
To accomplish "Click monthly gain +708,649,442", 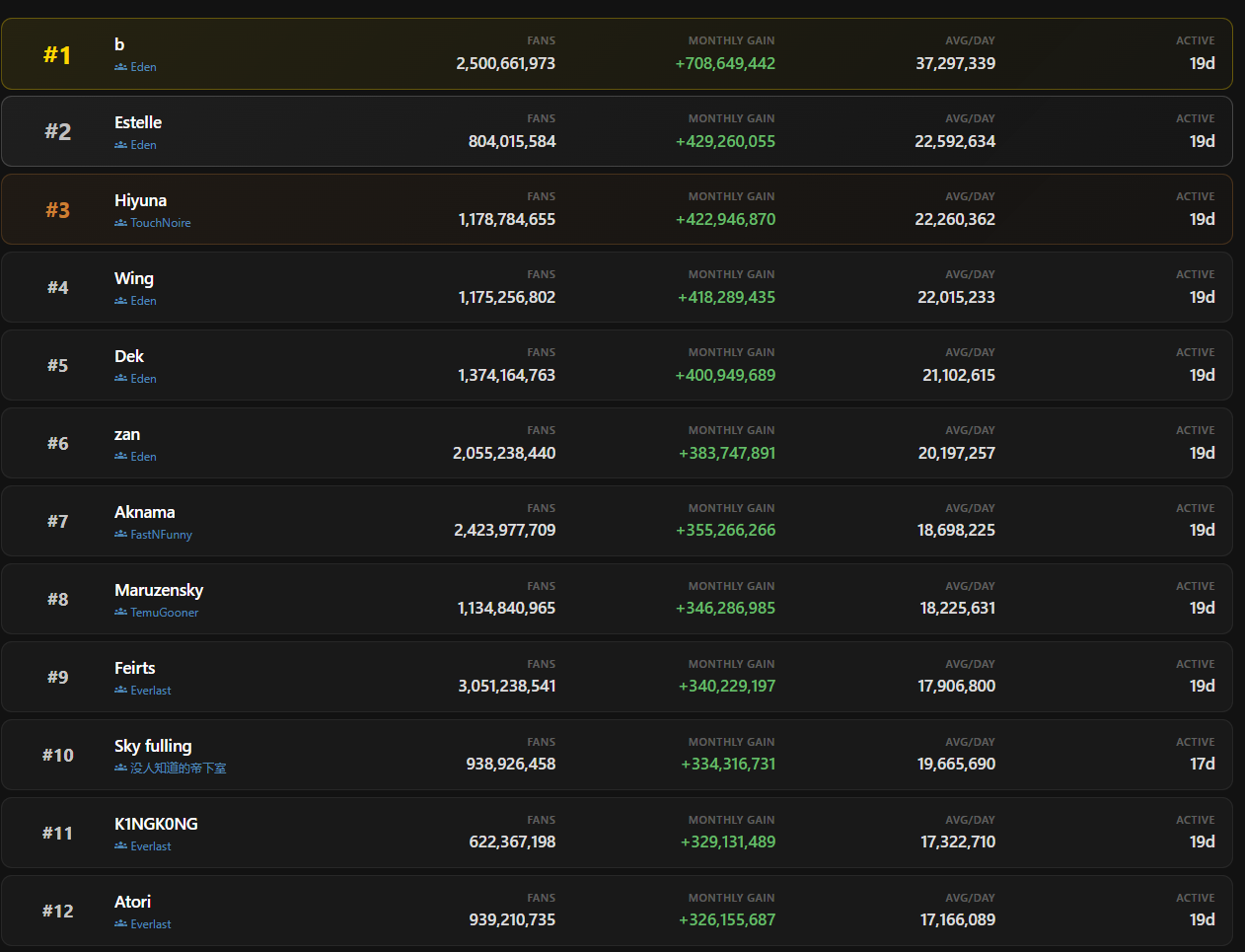I will pyautogui.click(x=725, y=63).
